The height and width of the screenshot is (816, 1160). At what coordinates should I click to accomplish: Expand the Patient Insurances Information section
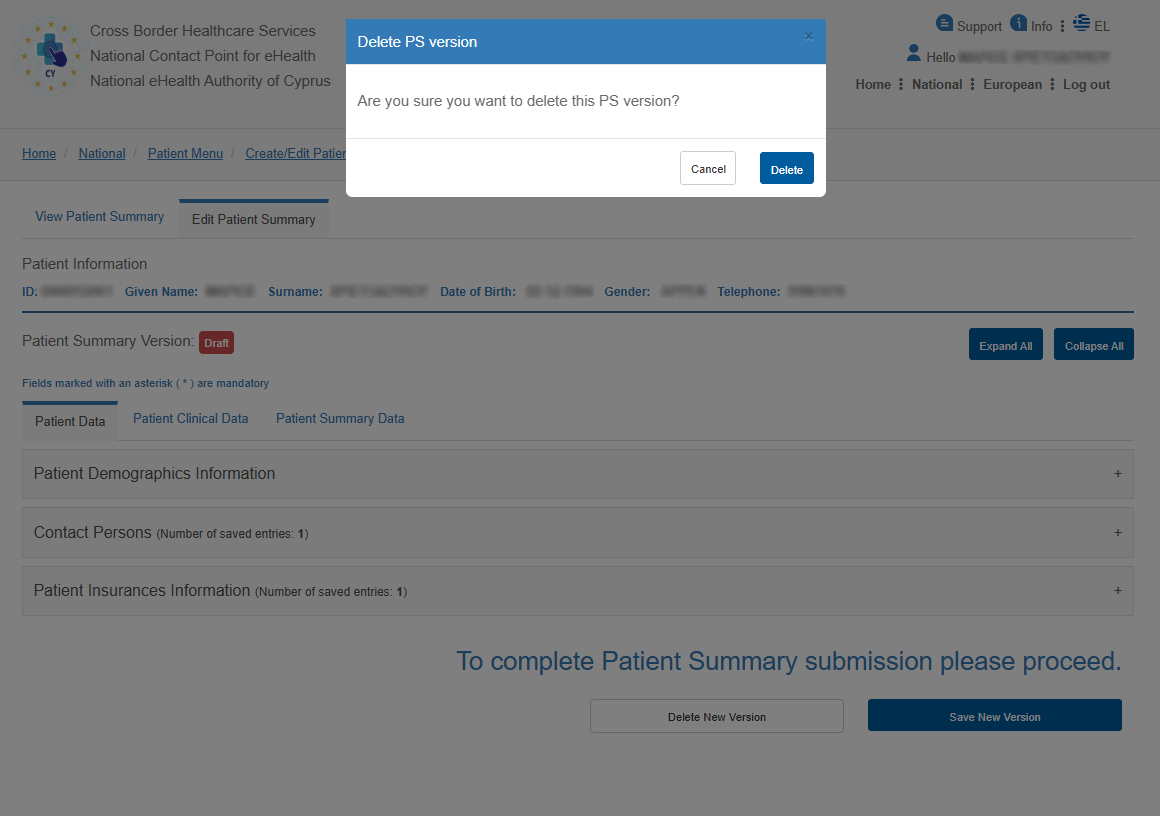coord(1117,591)
